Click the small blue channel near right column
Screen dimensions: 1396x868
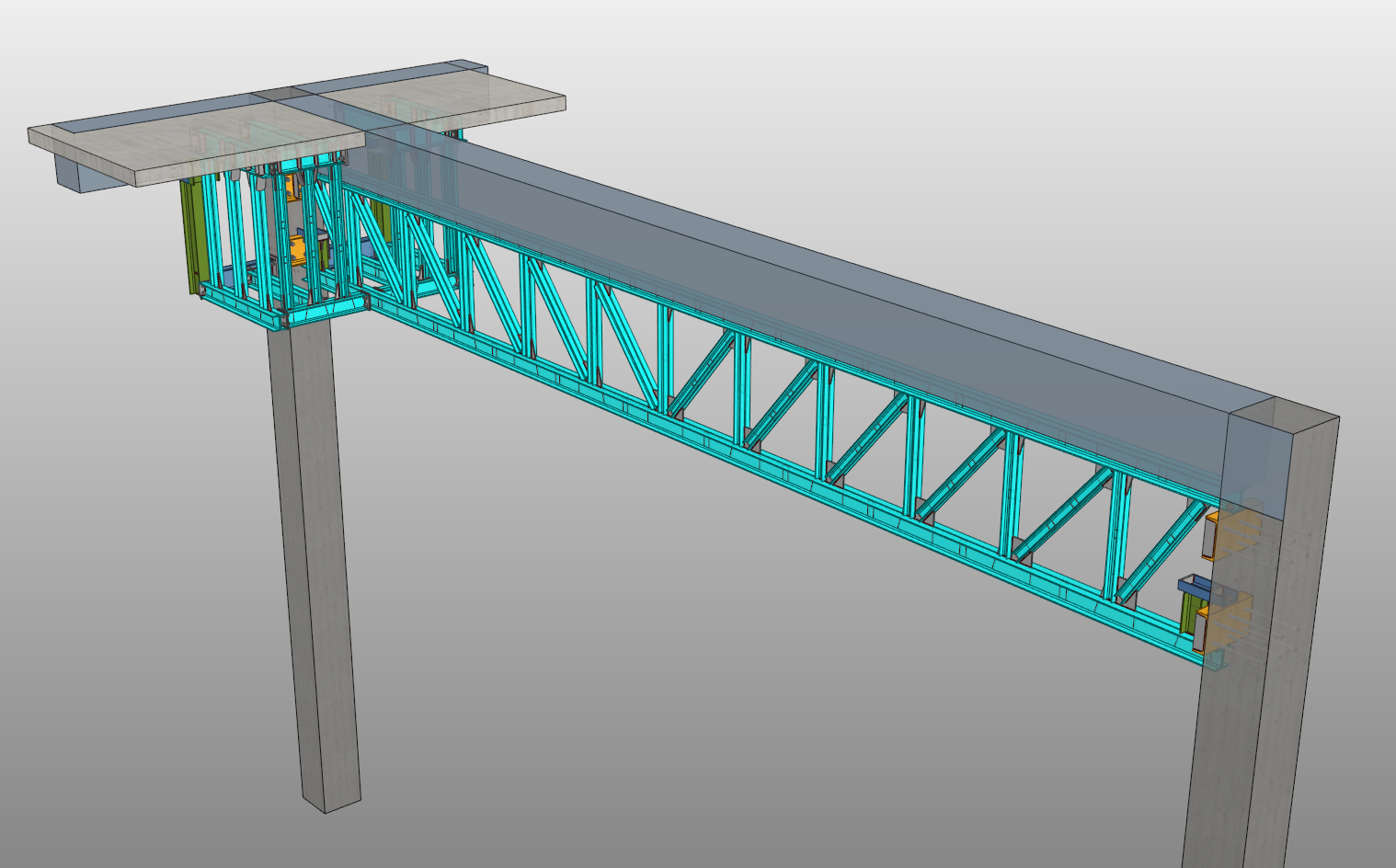coord(1194,584)
